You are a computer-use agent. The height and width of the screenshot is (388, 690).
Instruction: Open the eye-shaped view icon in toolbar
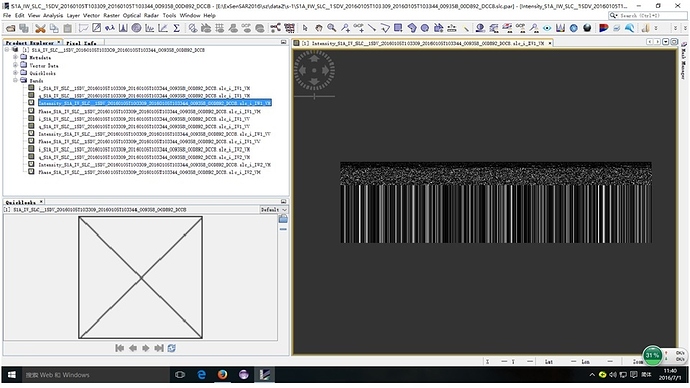[x=547, y=28]
